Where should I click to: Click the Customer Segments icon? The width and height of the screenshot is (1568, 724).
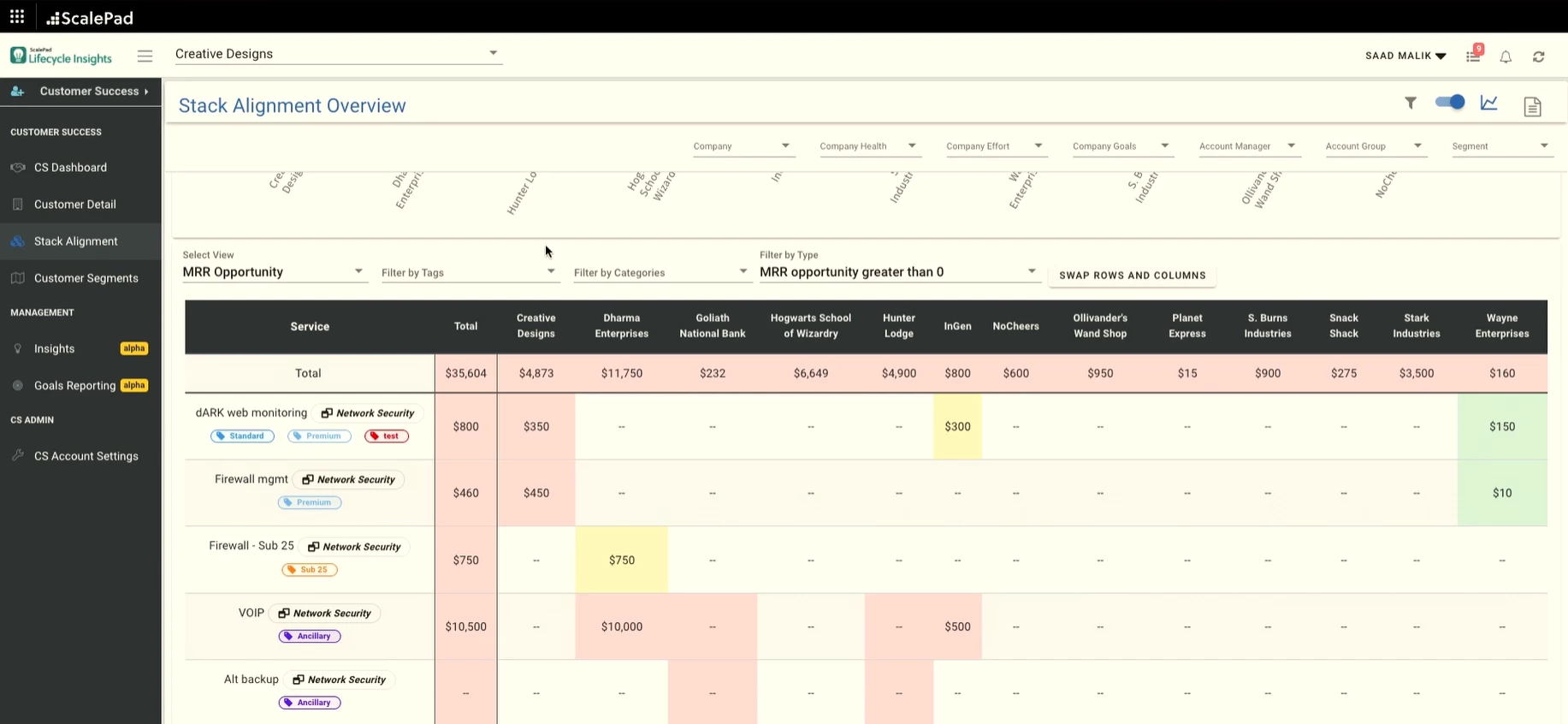coord(17,278)
